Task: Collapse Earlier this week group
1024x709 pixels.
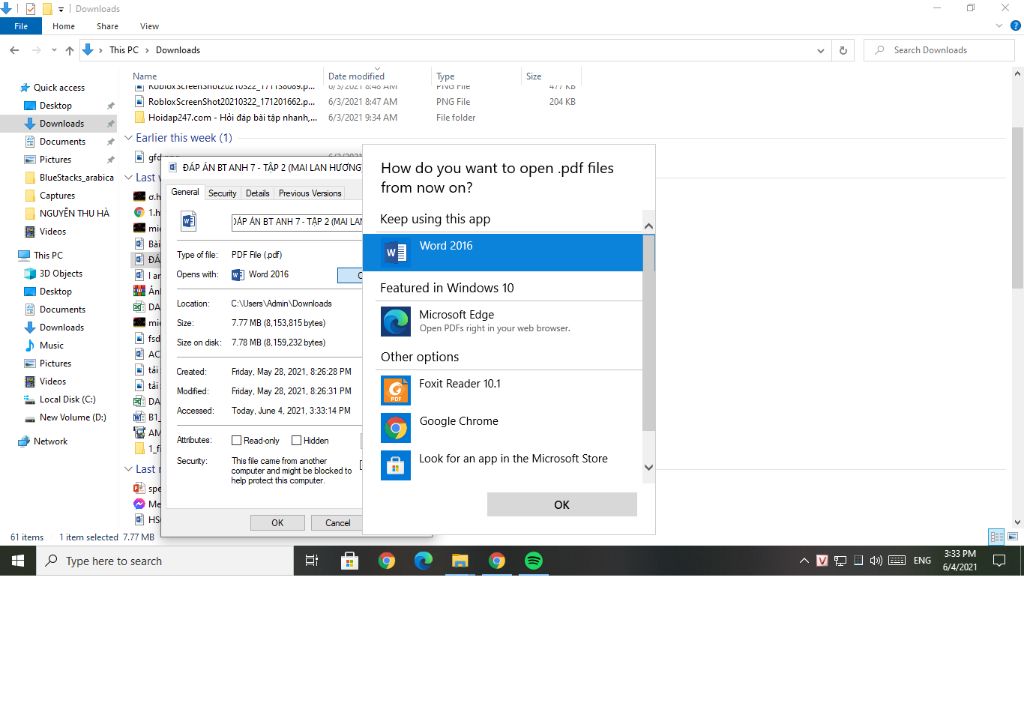Action: (x=128, y=138)
